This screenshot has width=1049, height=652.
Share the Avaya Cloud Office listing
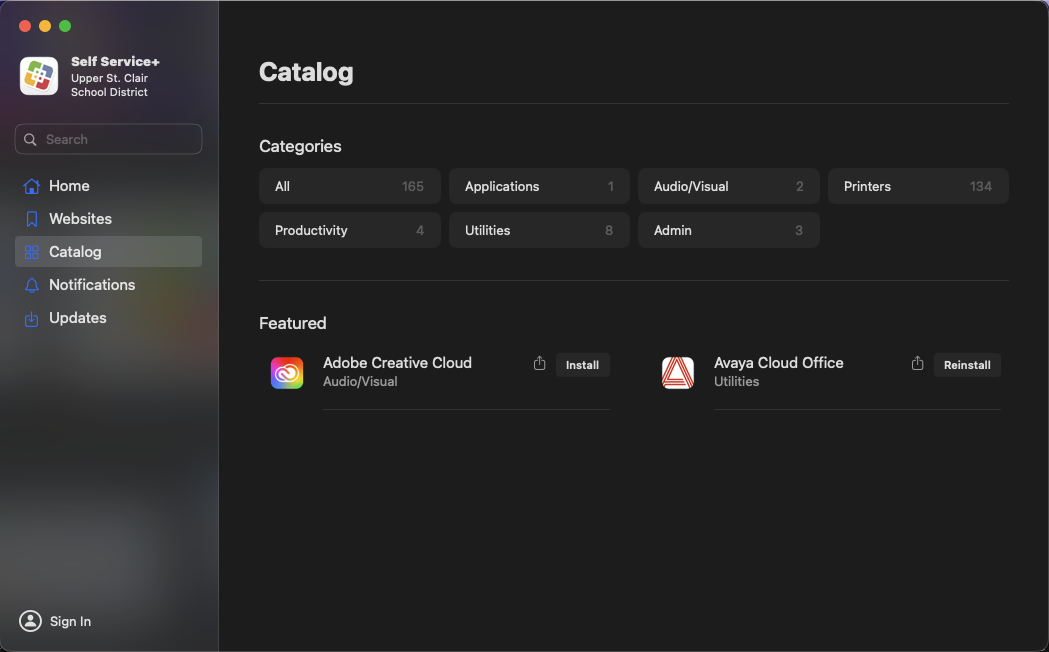(918, 364)
